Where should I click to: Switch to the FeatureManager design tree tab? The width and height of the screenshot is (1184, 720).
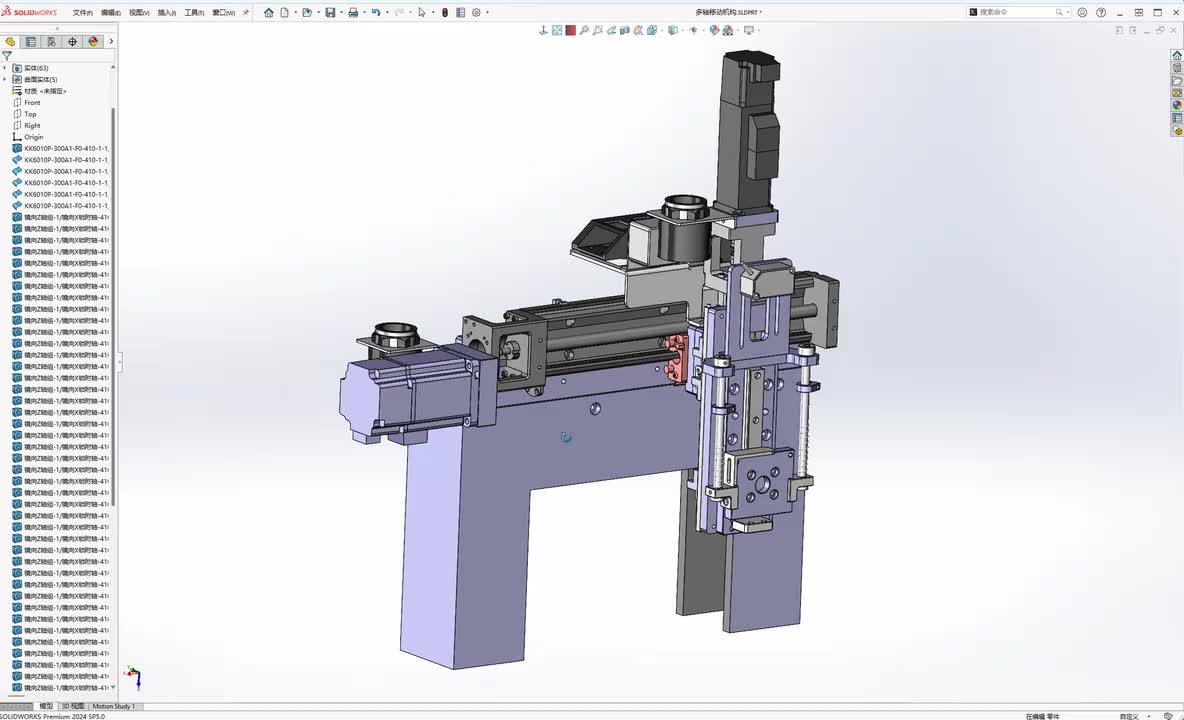[x=10, y=42]
